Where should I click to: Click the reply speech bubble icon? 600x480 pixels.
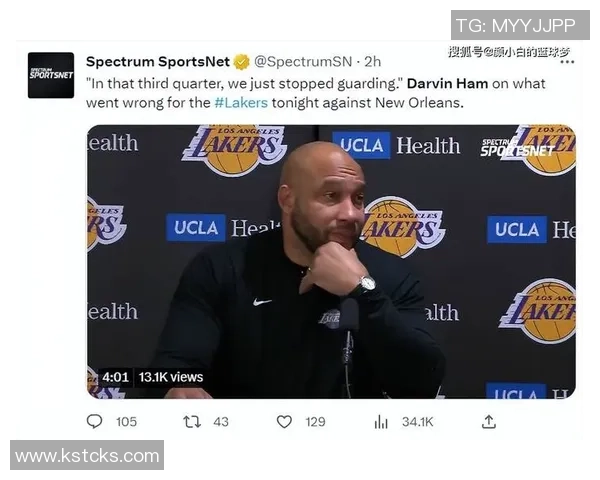point(95,422)
